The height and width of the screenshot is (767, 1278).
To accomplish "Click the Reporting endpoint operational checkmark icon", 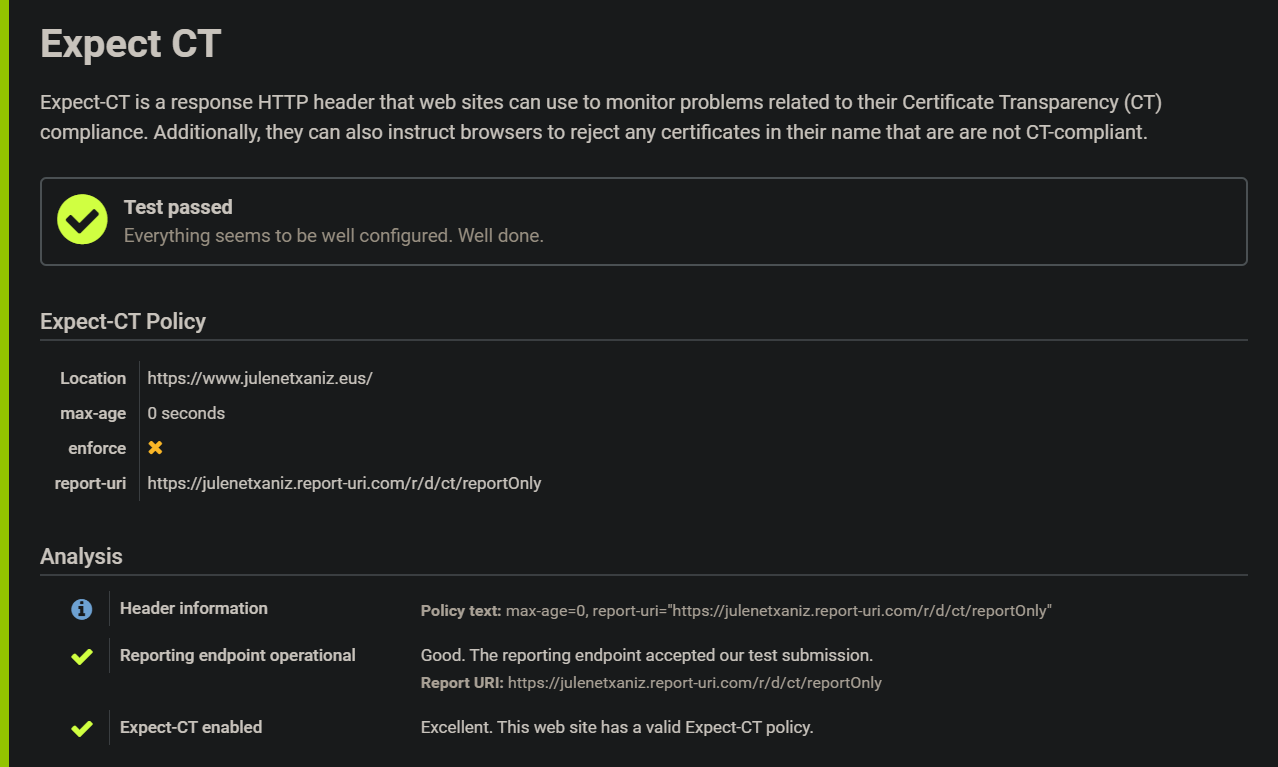I will point(82,656).
